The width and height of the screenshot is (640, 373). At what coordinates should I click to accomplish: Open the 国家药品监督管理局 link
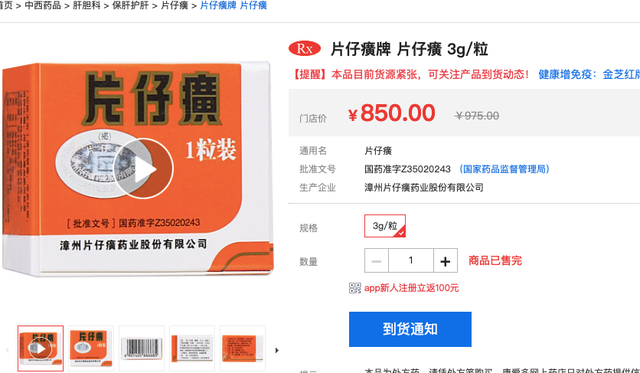point(504,169)
